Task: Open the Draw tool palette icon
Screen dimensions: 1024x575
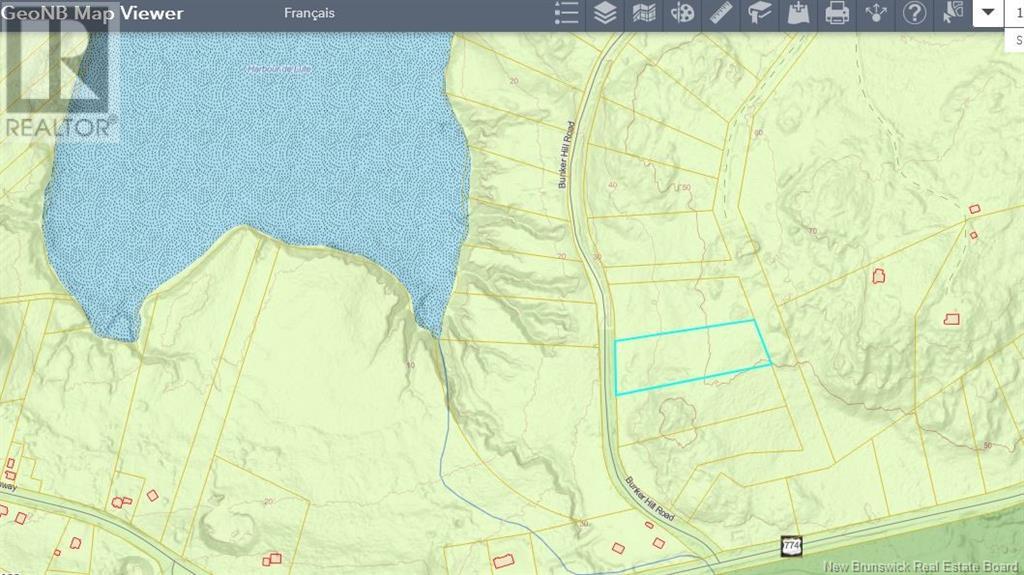Action: coord(682,13)
